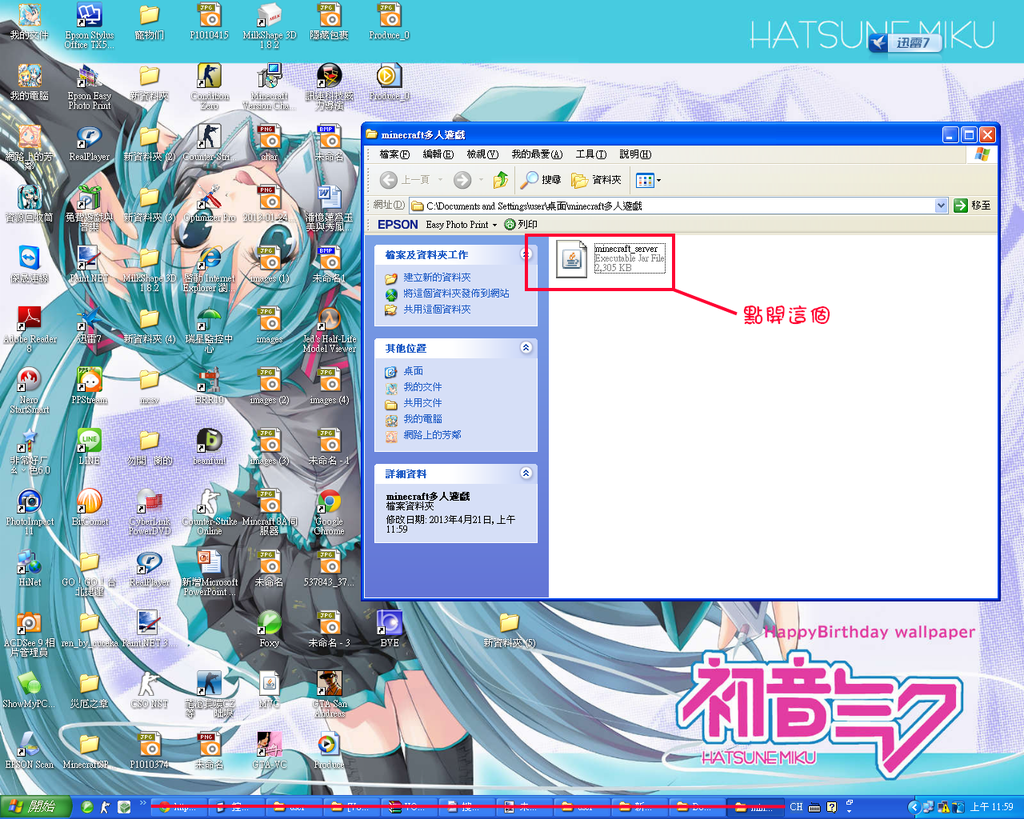Go to 桌面 in Other Places panel
This screenshot has width=1024, height=819.
[413, 370]
